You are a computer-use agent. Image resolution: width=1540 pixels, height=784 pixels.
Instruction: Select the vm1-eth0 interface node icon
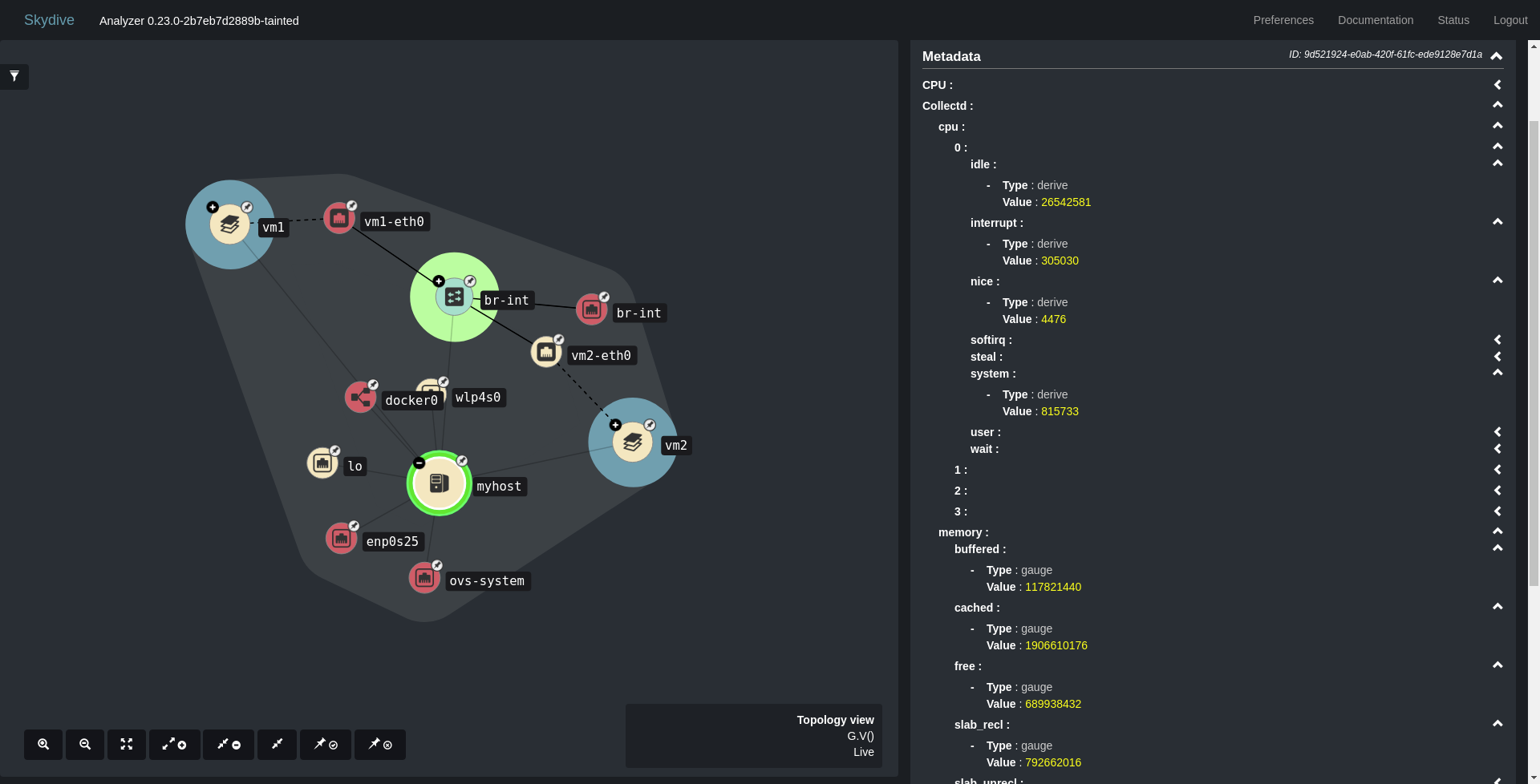(x=339, y=218)
